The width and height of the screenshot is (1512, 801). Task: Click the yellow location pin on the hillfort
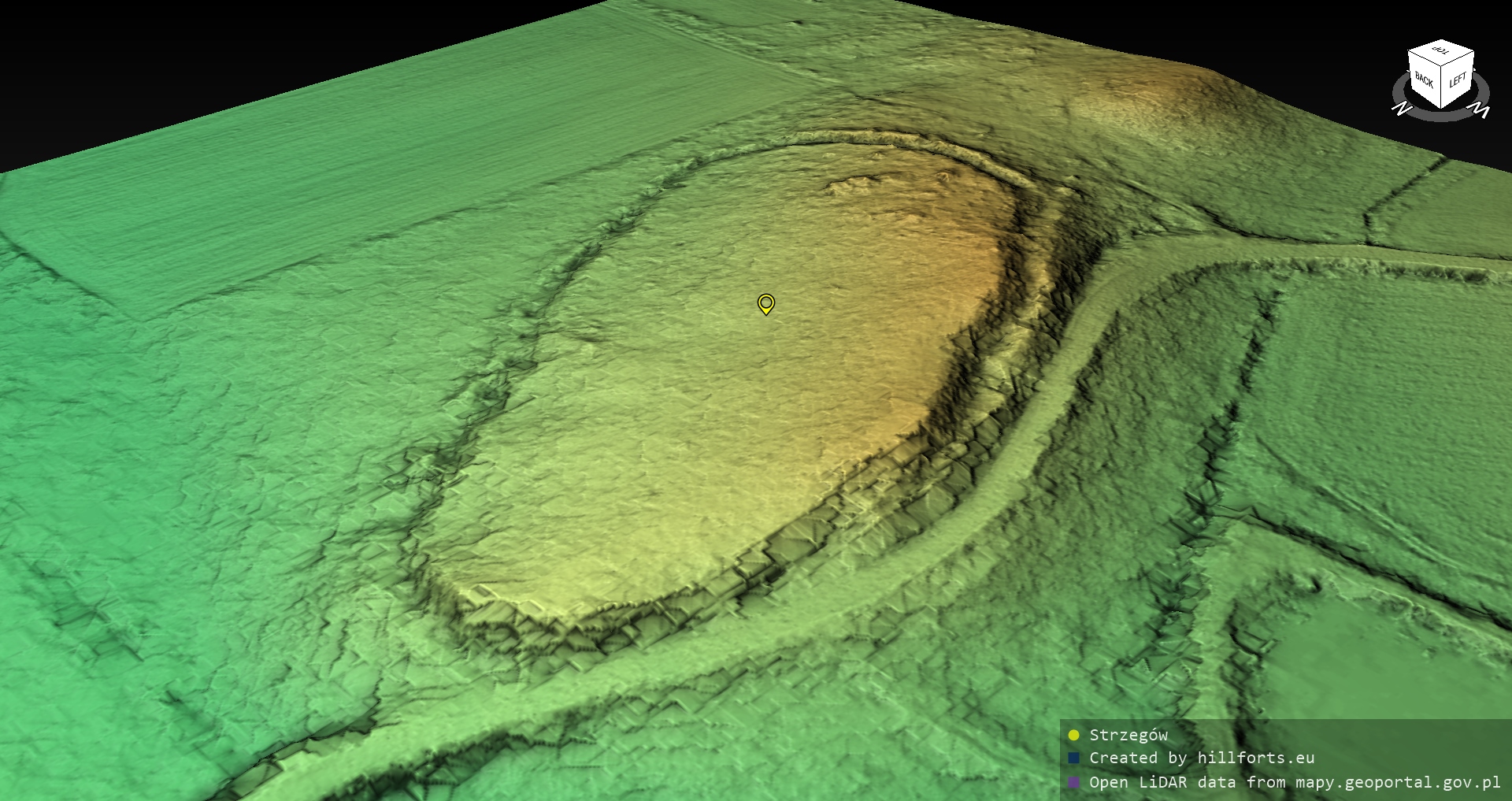765,303
